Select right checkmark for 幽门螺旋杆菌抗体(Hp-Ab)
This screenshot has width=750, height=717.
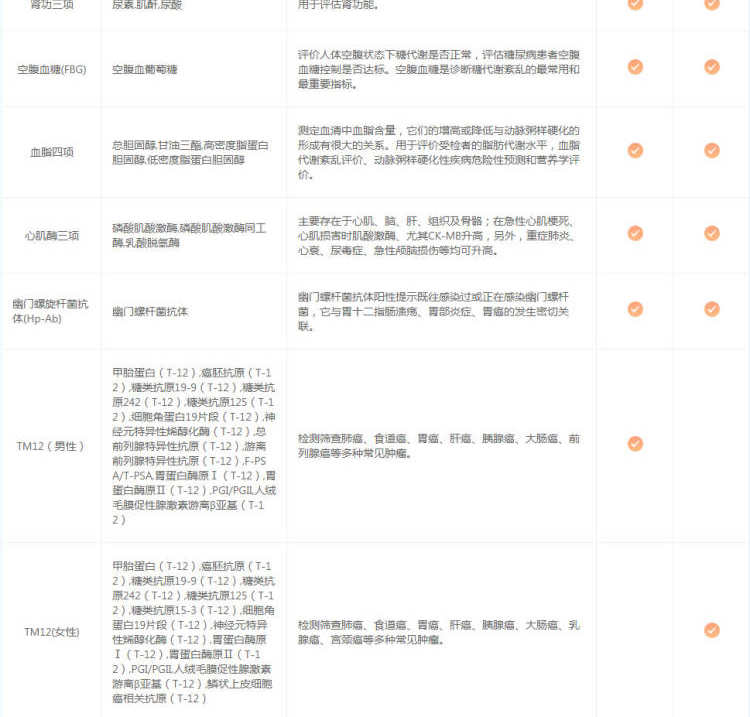pos(712,310)
